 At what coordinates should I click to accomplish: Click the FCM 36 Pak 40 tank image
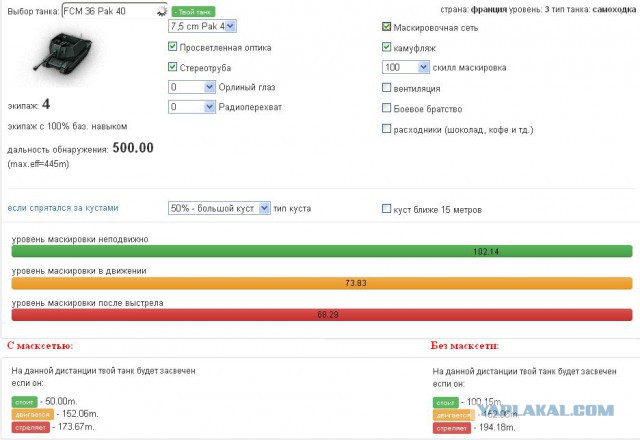(x=64, y=53)
